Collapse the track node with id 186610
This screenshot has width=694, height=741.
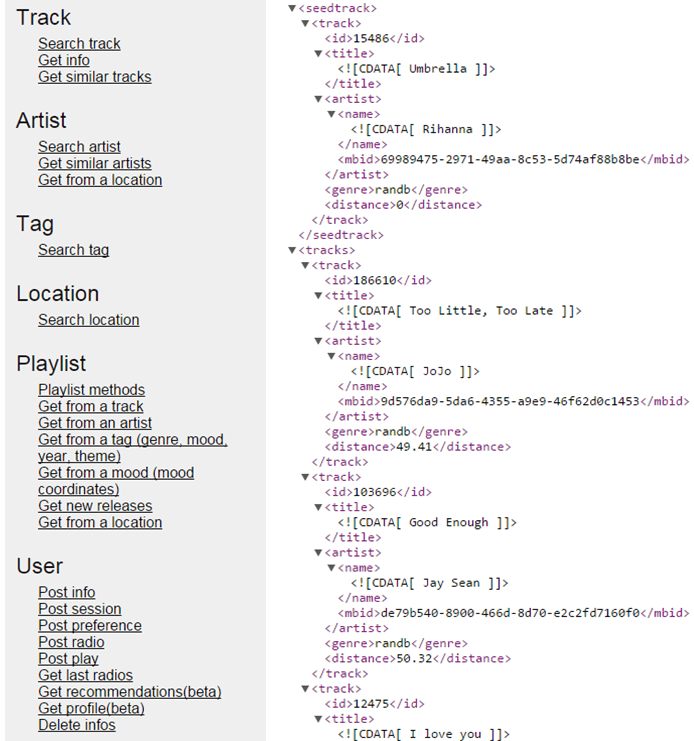[305, 265]
